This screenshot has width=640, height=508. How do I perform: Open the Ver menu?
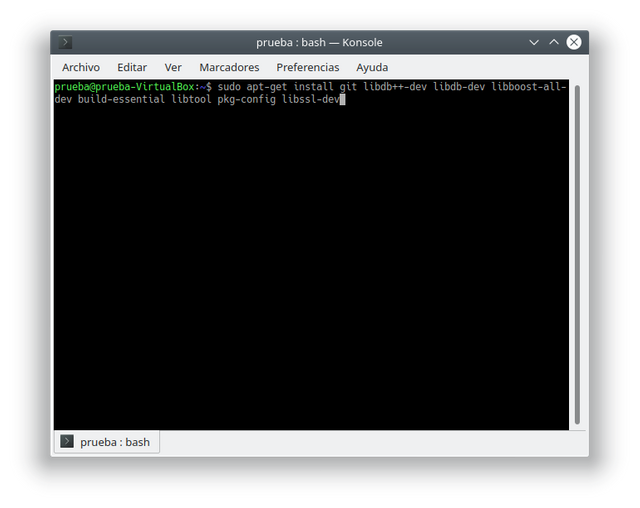point(173,67)
